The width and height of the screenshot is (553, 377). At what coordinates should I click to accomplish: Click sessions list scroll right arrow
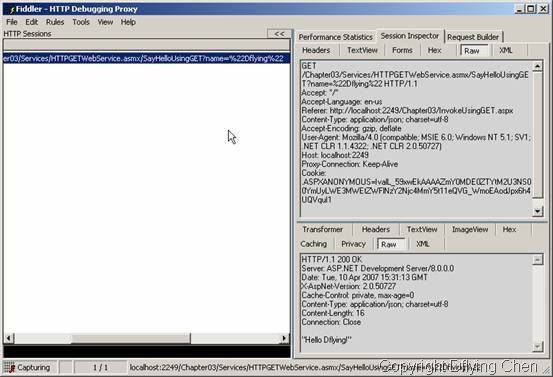tap(285, 338)
